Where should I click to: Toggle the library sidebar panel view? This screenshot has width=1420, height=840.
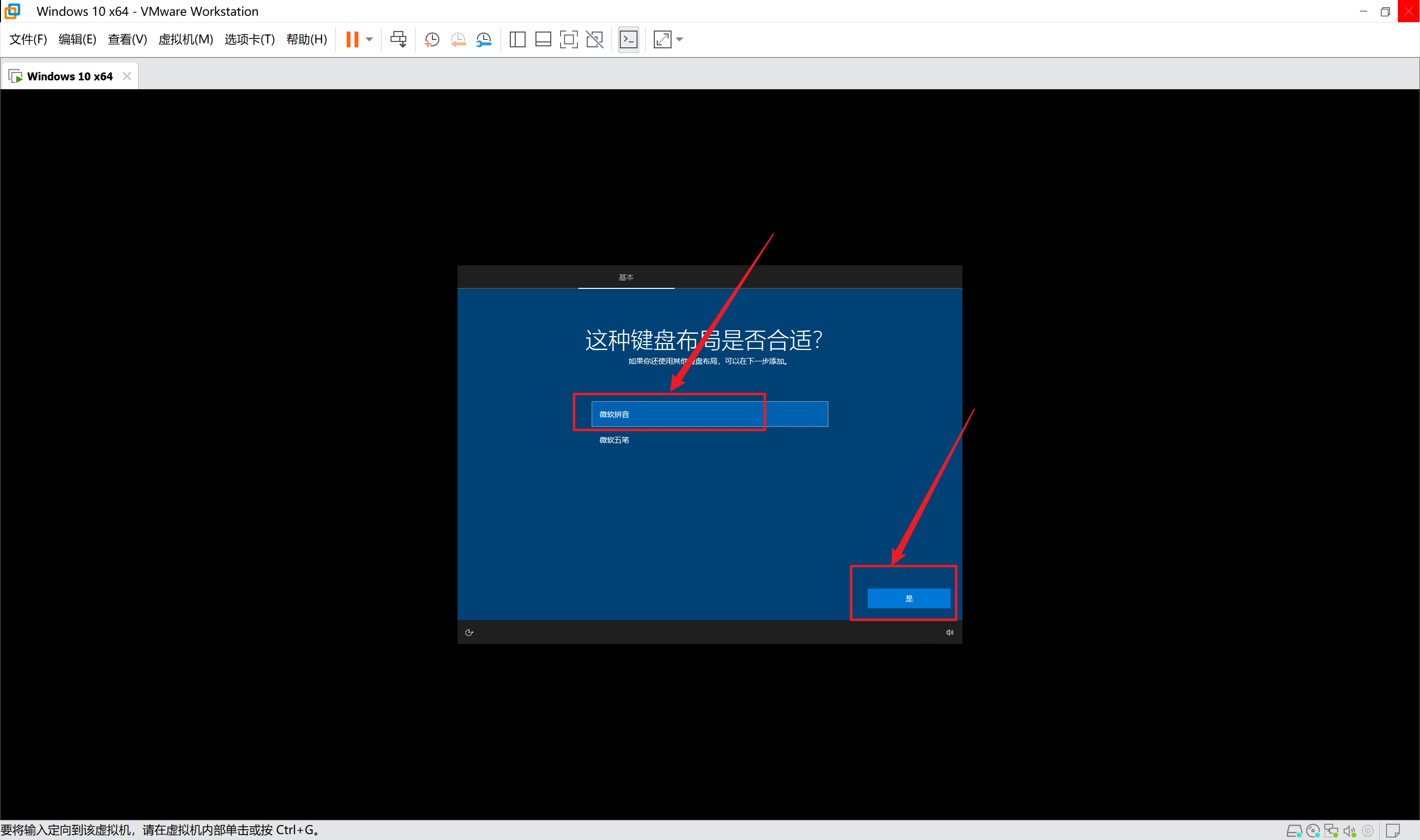517,39
